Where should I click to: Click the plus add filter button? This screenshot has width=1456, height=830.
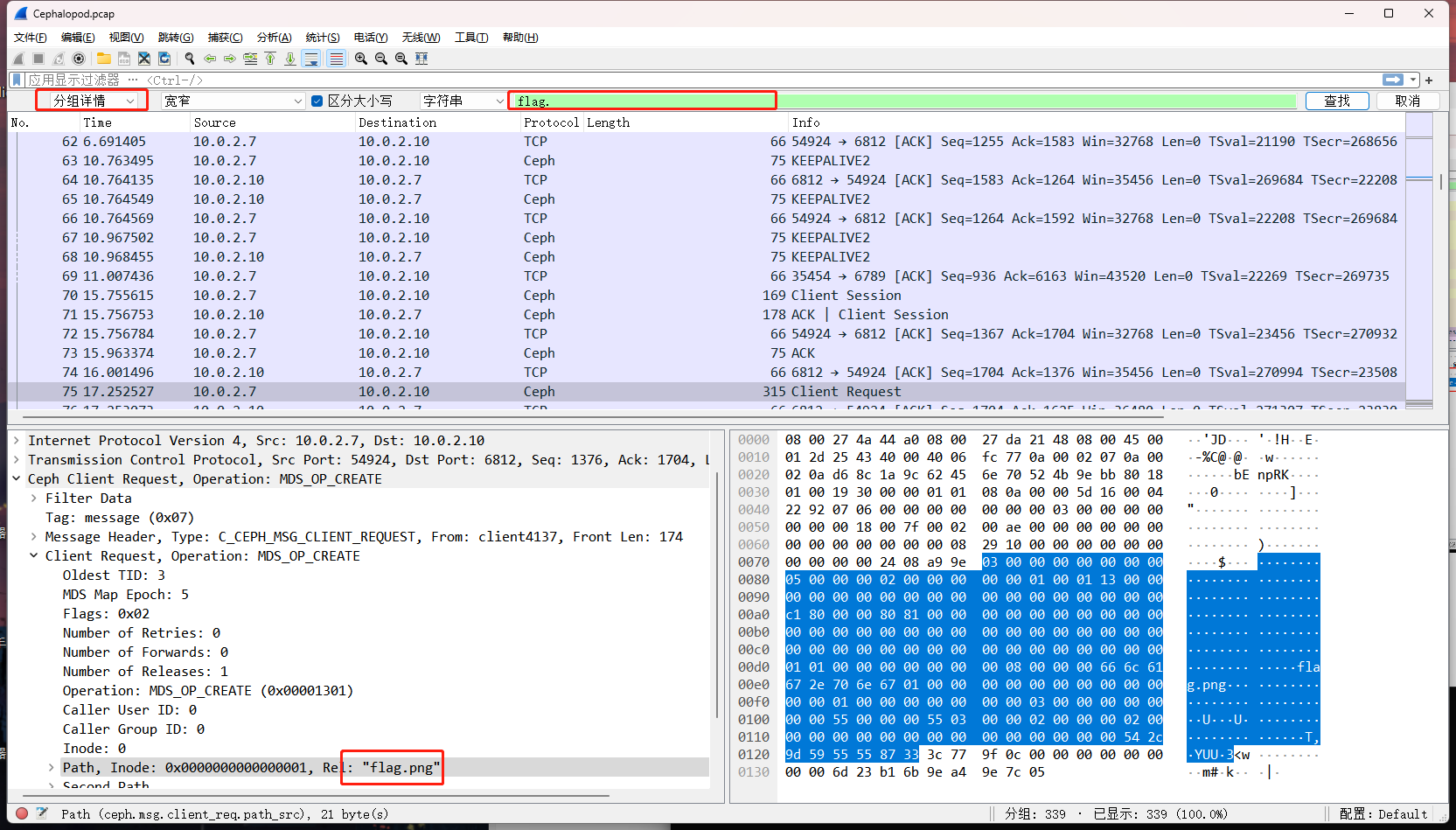click(1429, 80)
